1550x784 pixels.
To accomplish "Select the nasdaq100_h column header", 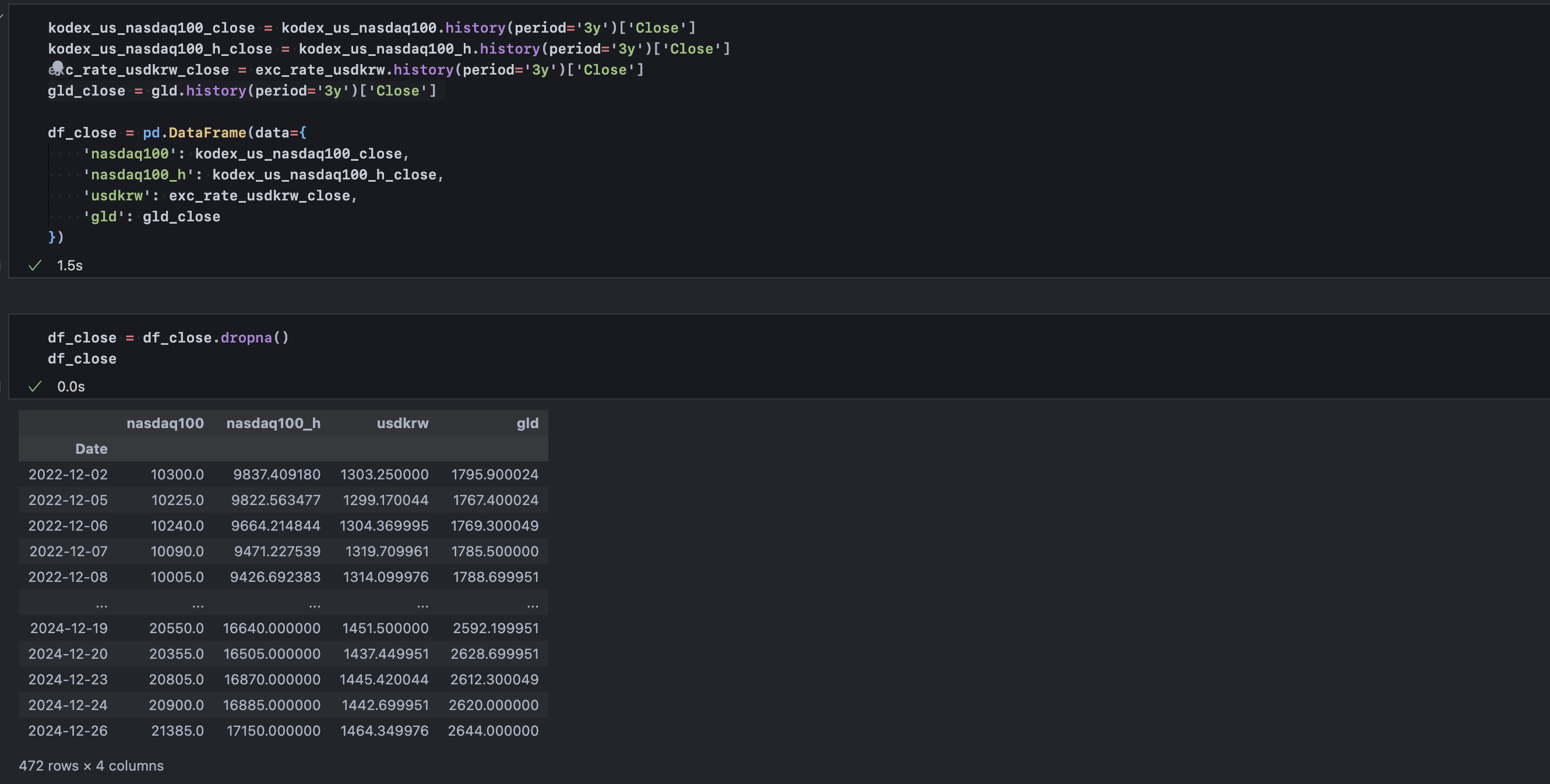I will tap(273, 423).
